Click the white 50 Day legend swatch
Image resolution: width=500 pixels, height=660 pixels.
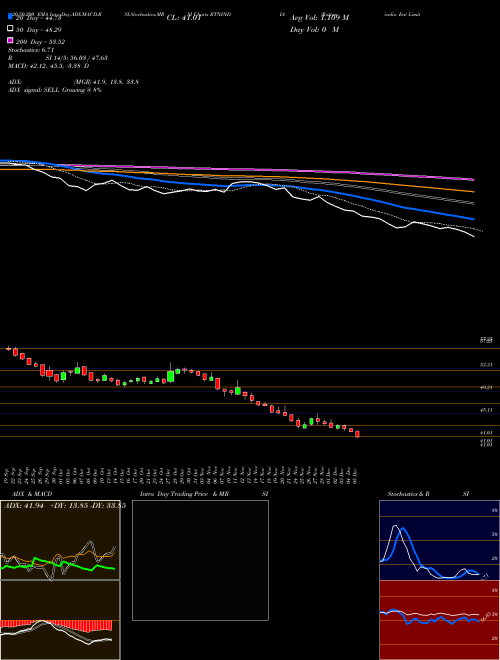point(10,29)
